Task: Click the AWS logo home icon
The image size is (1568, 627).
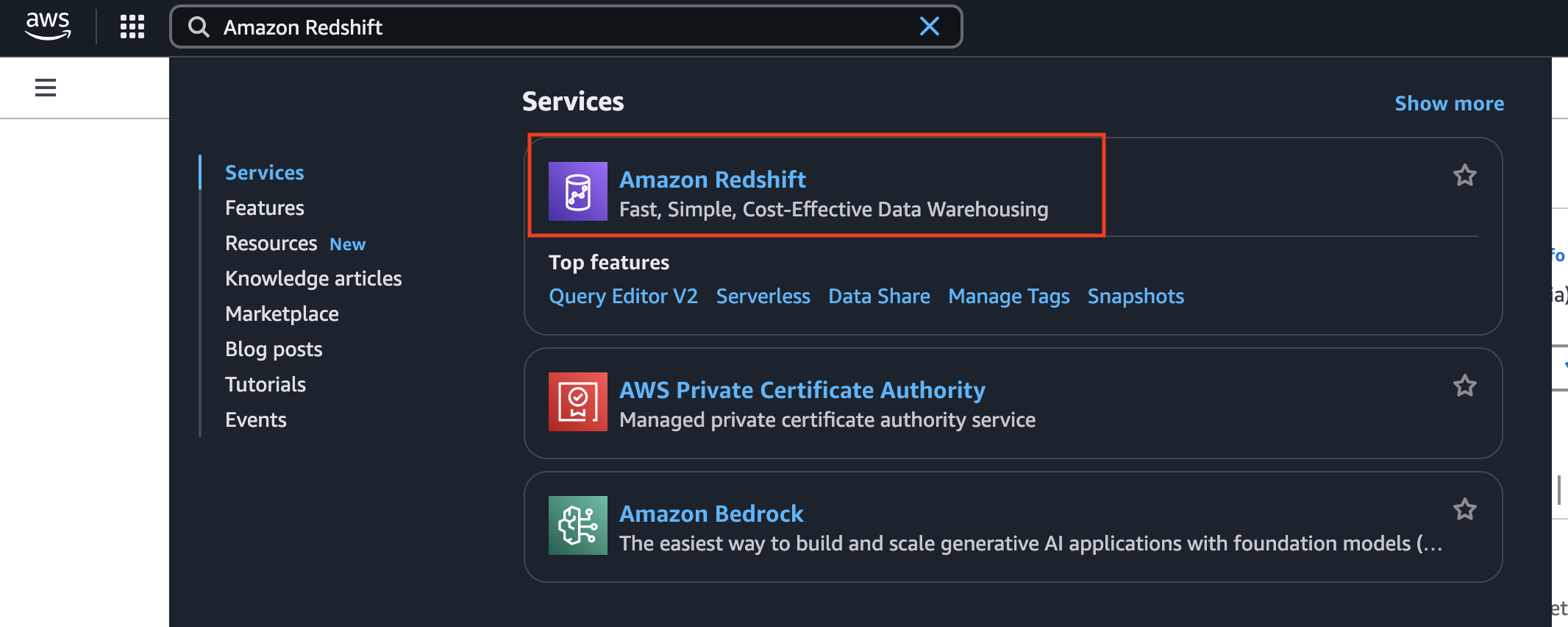Action: 48,26
